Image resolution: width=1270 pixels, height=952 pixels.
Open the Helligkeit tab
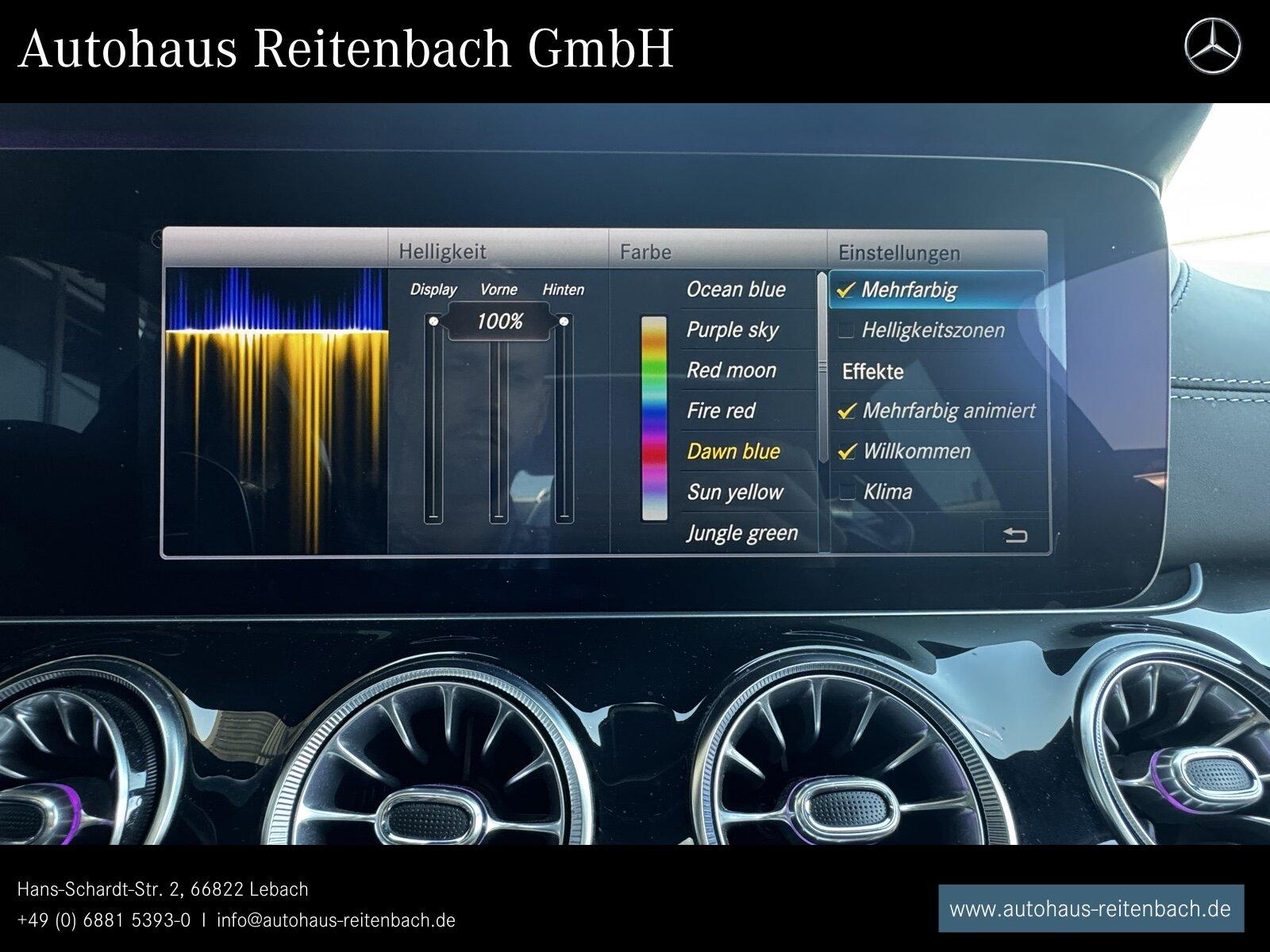(x=498, y=251)
